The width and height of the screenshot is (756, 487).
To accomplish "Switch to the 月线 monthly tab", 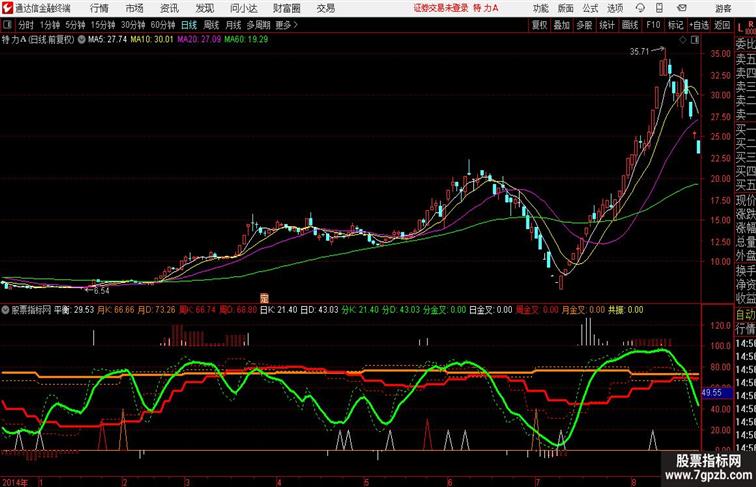I will coord(233,25).
